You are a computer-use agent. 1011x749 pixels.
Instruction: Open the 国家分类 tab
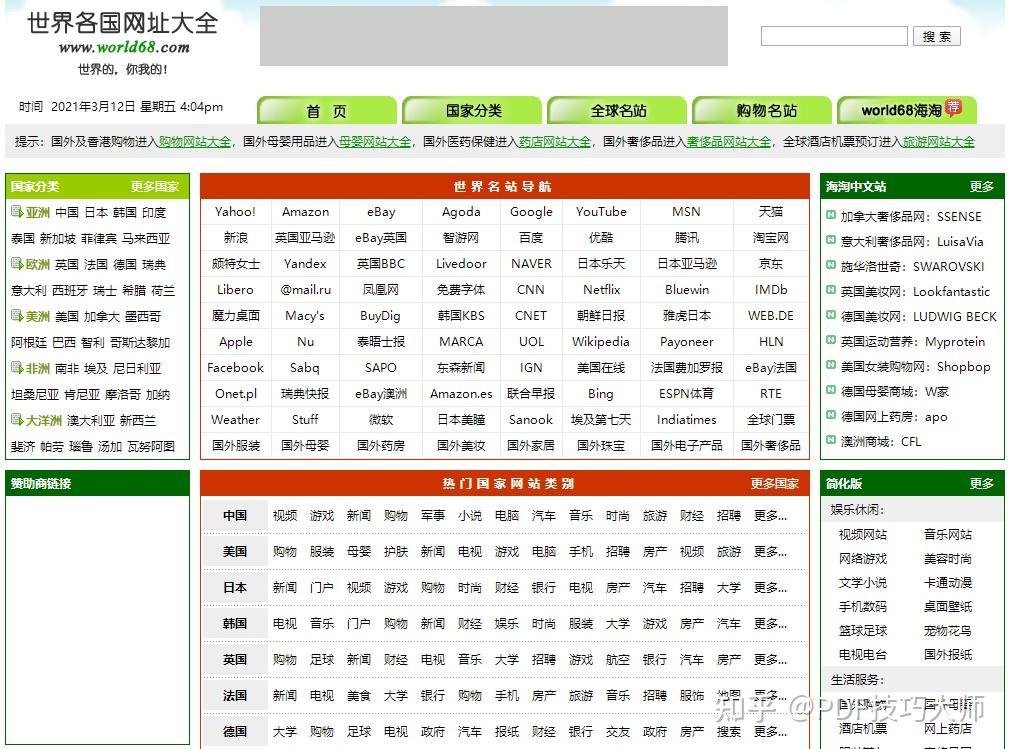(x=472, y=110)
